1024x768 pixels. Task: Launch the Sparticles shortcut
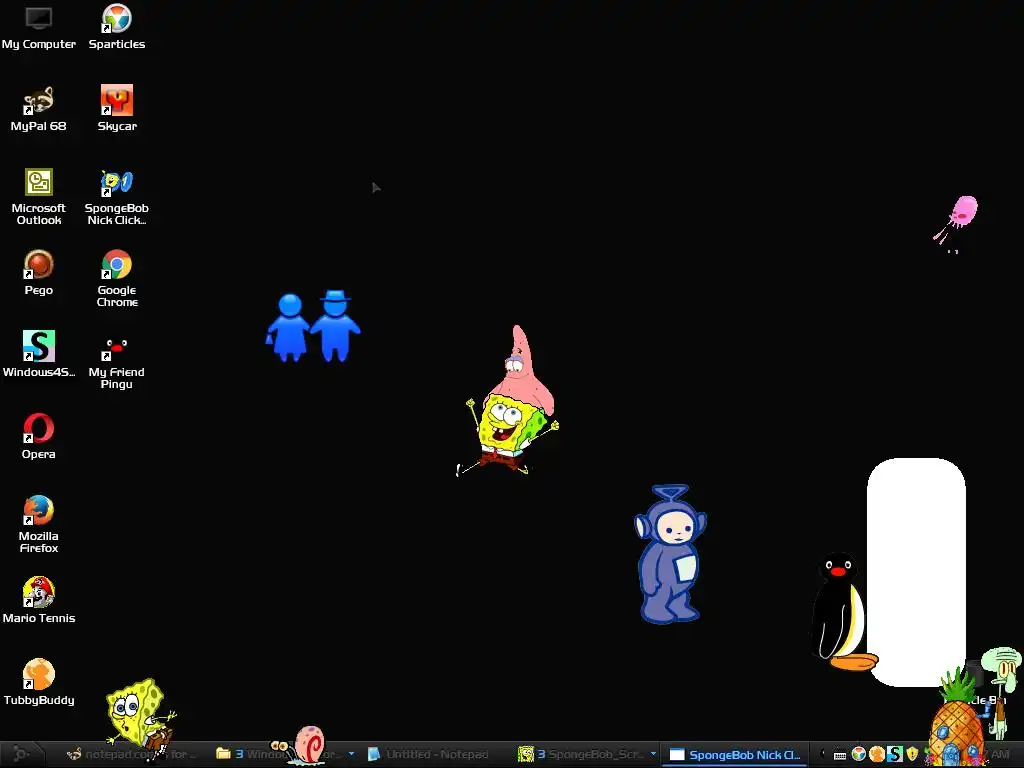[117, 27]
